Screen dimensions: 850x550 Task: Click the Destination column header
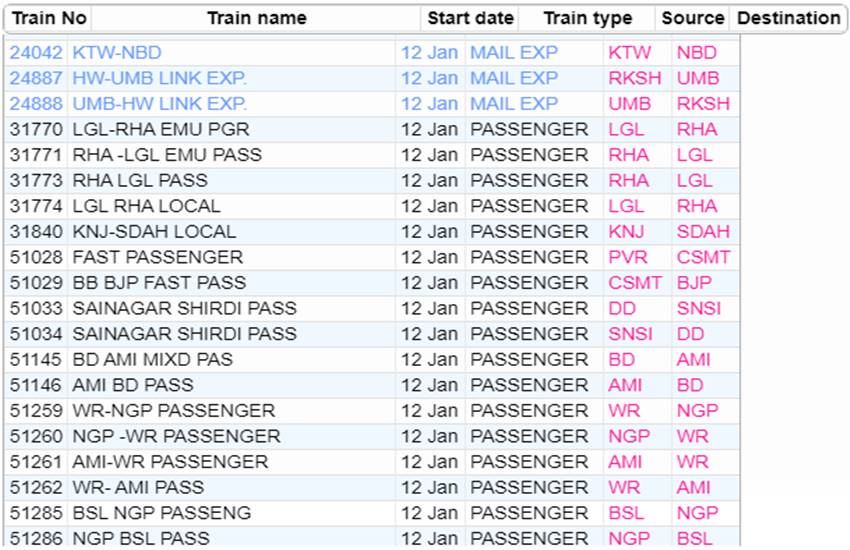click(788, 18)
